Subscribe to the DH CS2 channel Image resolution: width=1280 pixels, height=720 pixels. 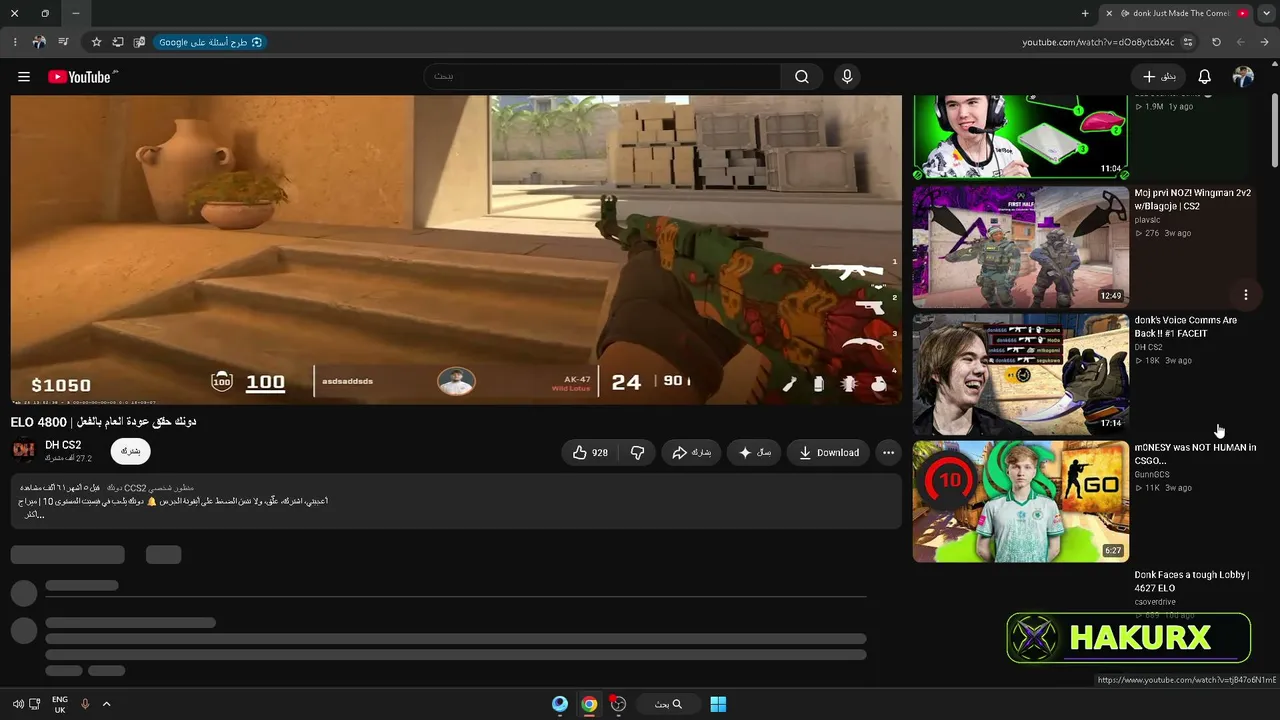click(x=131, y=451)
